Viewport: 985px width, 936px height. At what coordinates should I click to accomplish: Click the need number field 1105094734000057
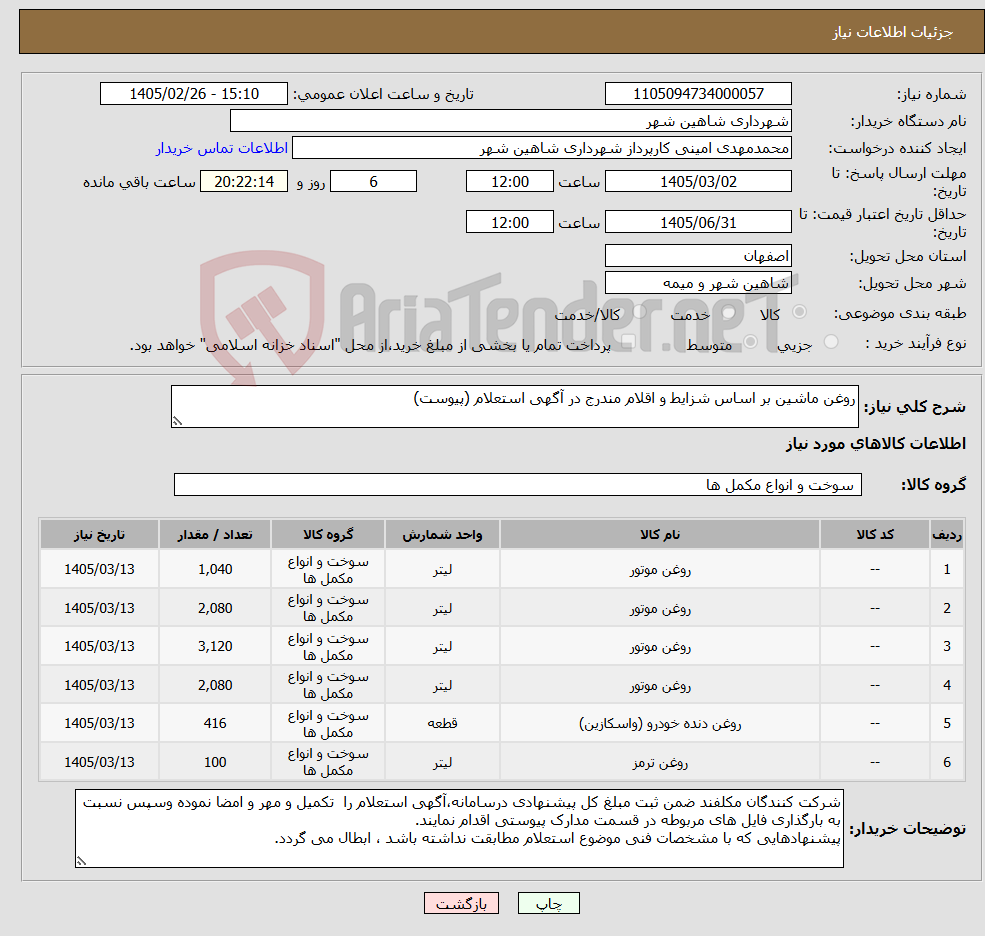(698, 94)
